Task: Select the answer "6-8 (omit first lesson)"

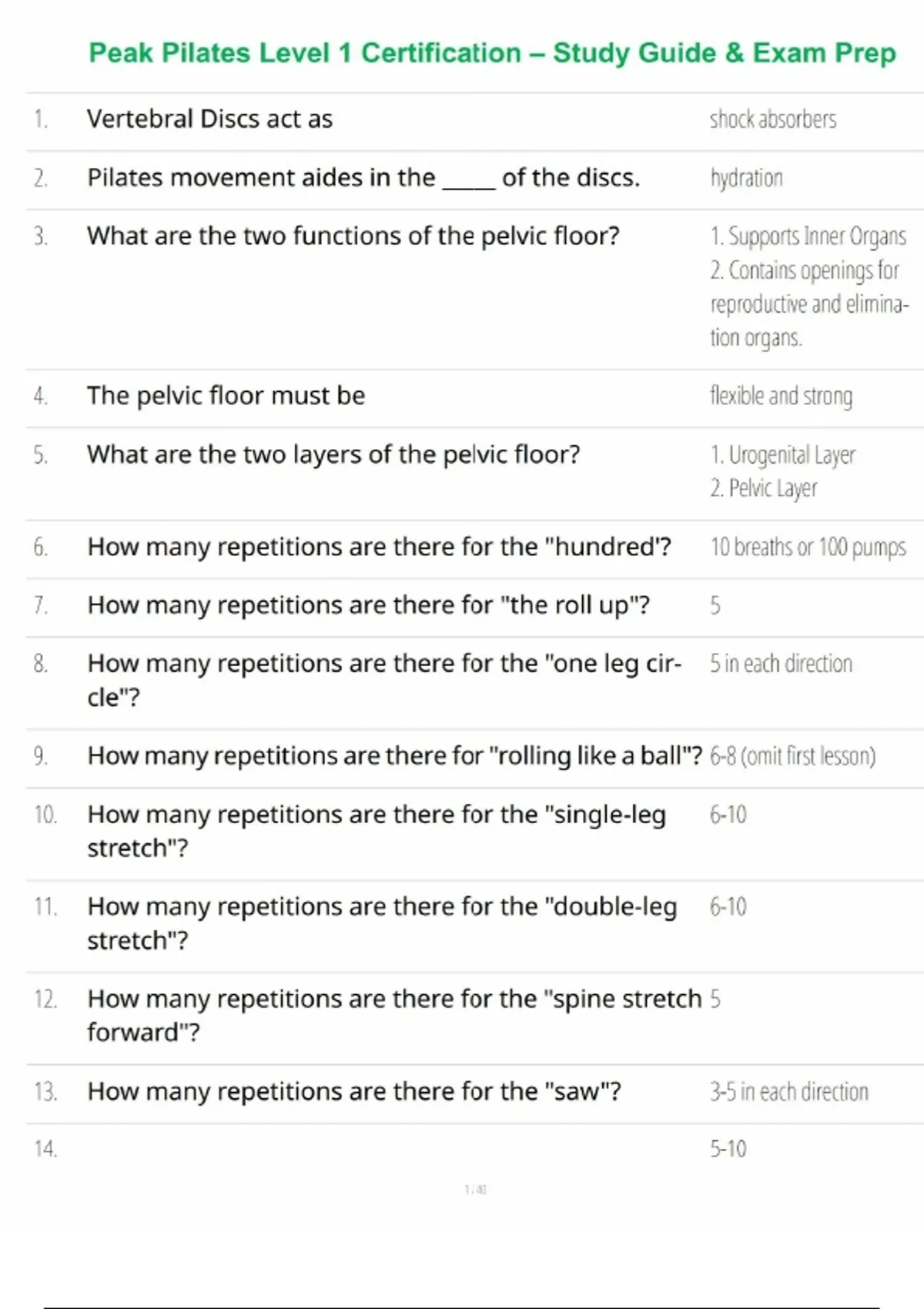Action: click(792, 756)
